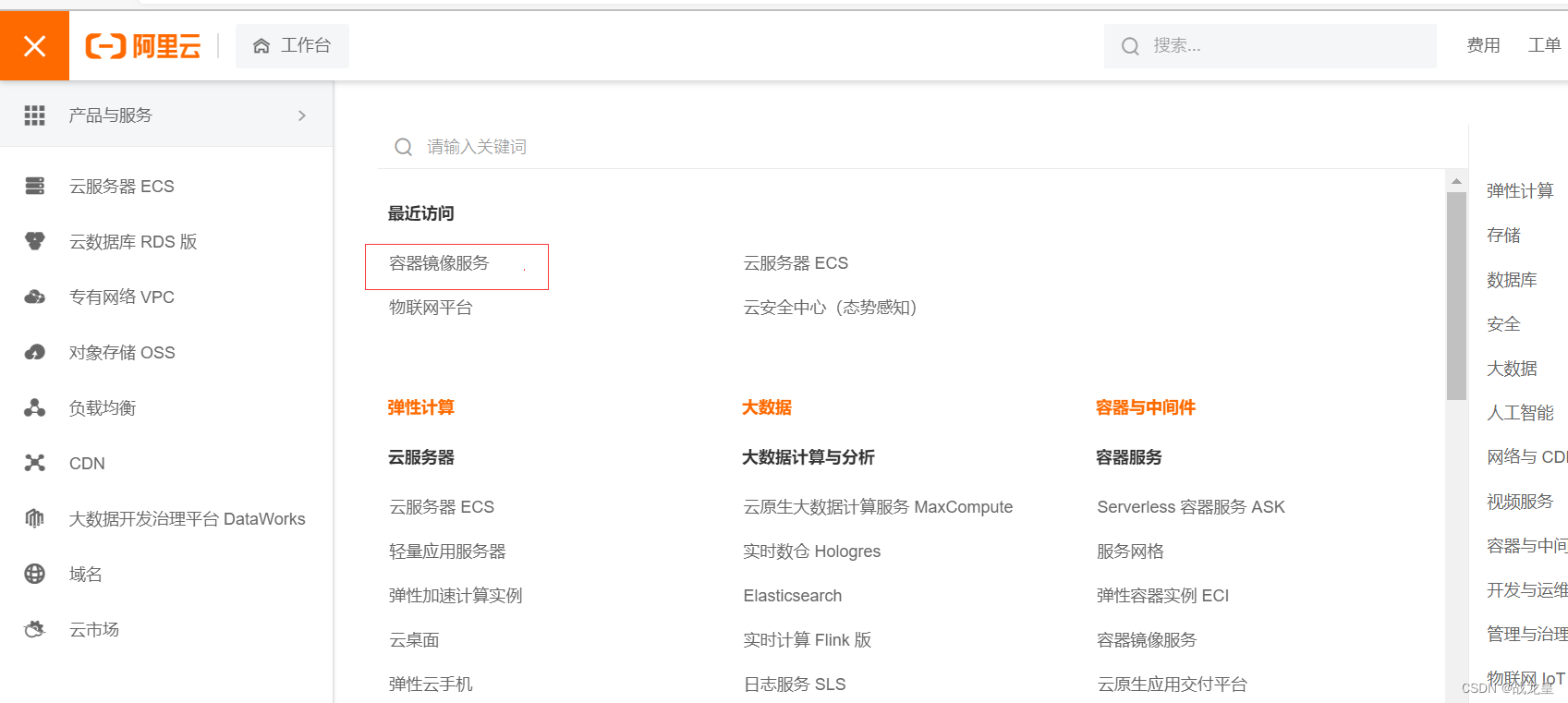
Task: Click the scrollbar up arrow in the product list
Action: pos(1456,182)
